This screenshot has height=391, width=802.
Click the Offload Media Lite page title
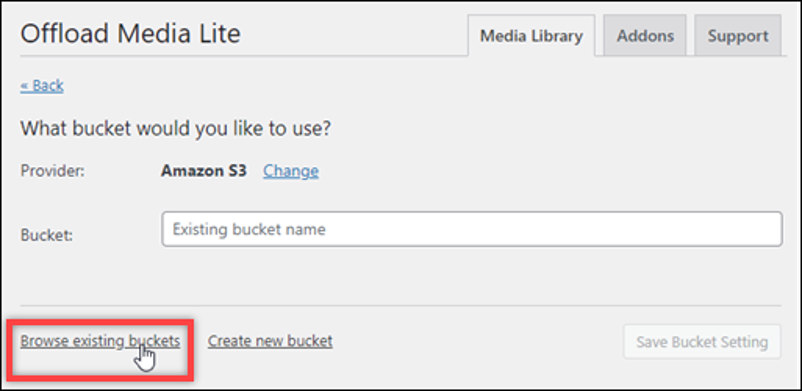pos(130,34)
